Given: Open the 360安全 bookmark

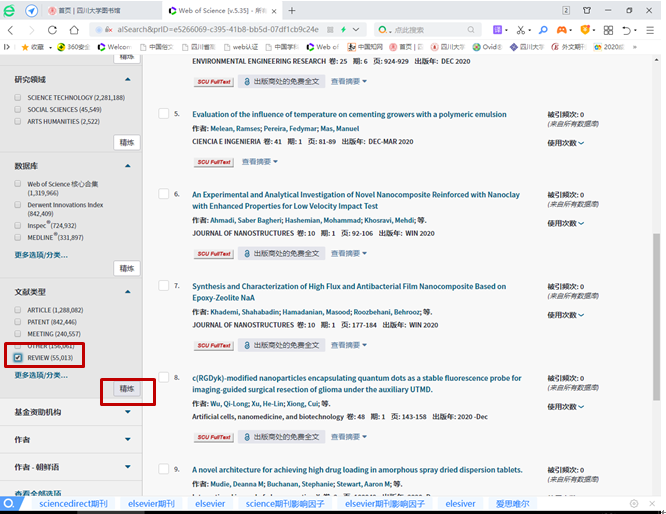Looking at the screenshot, I should click(x=73, y=47).
